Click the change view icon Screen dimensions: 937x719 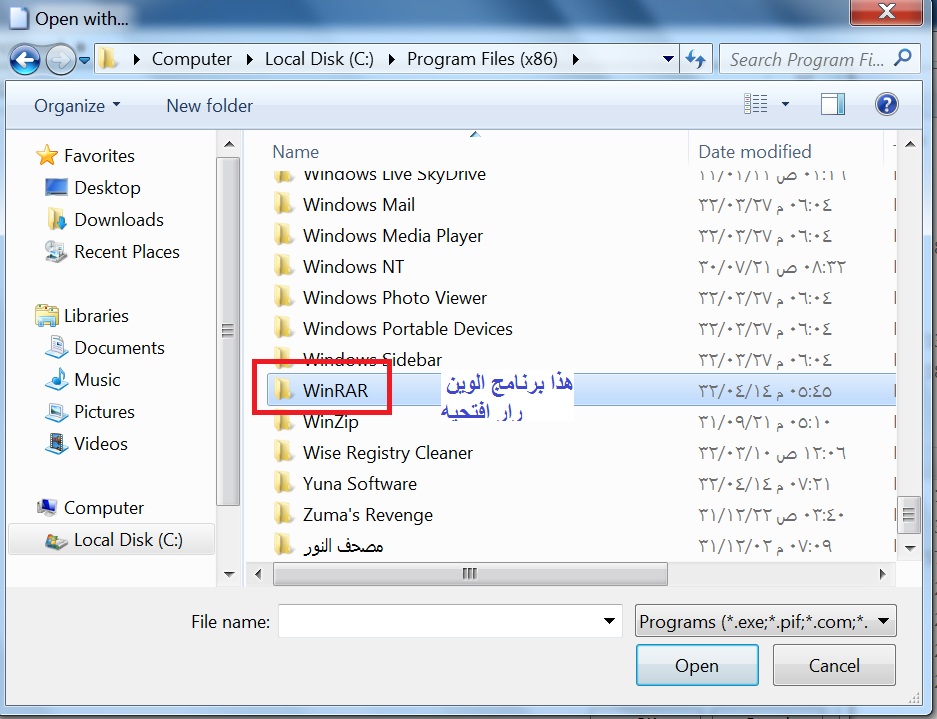point(755,104)
